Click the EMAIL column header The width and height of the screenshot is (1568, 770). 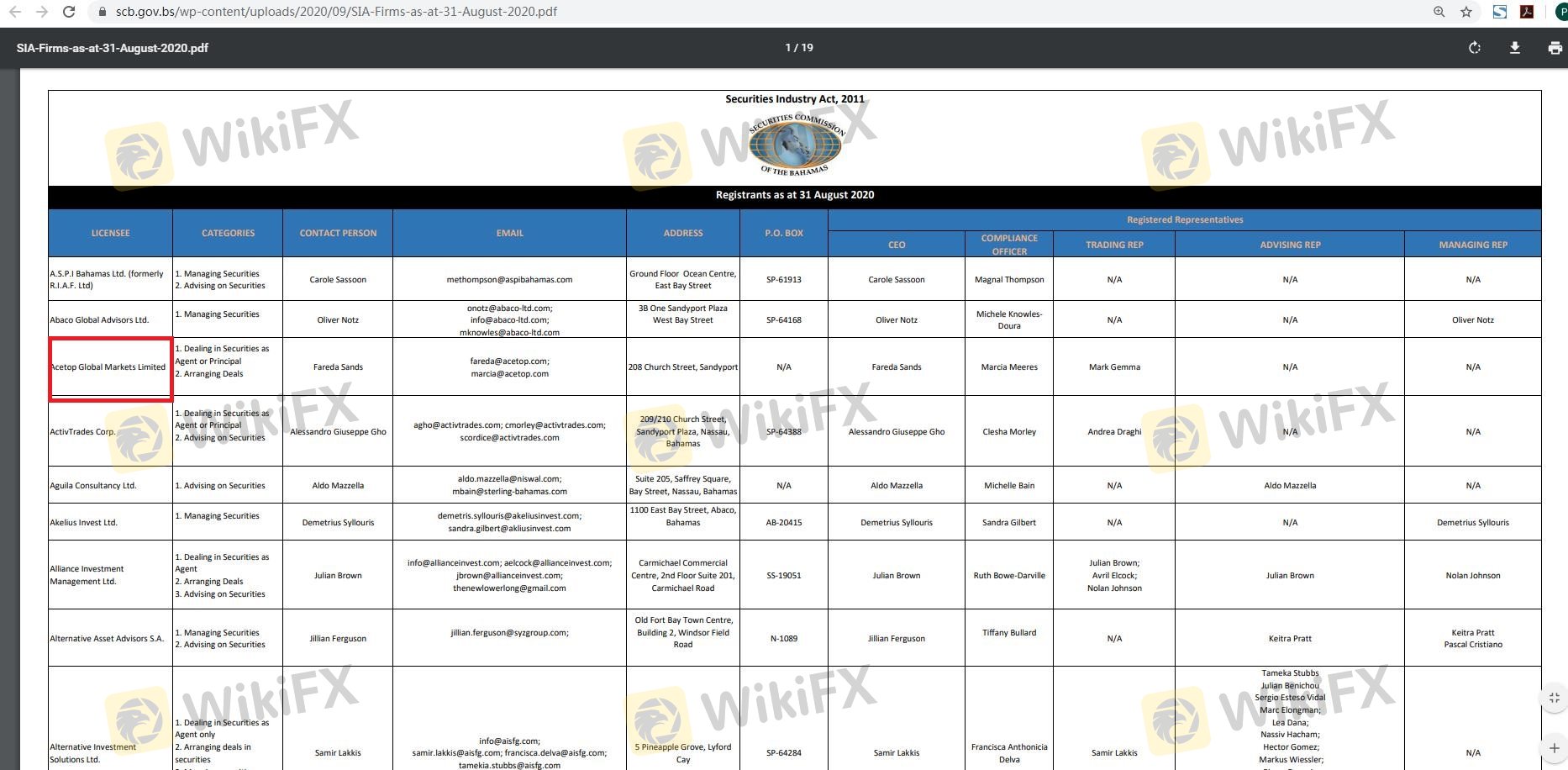pyautogui.click(x=510, y=233)
